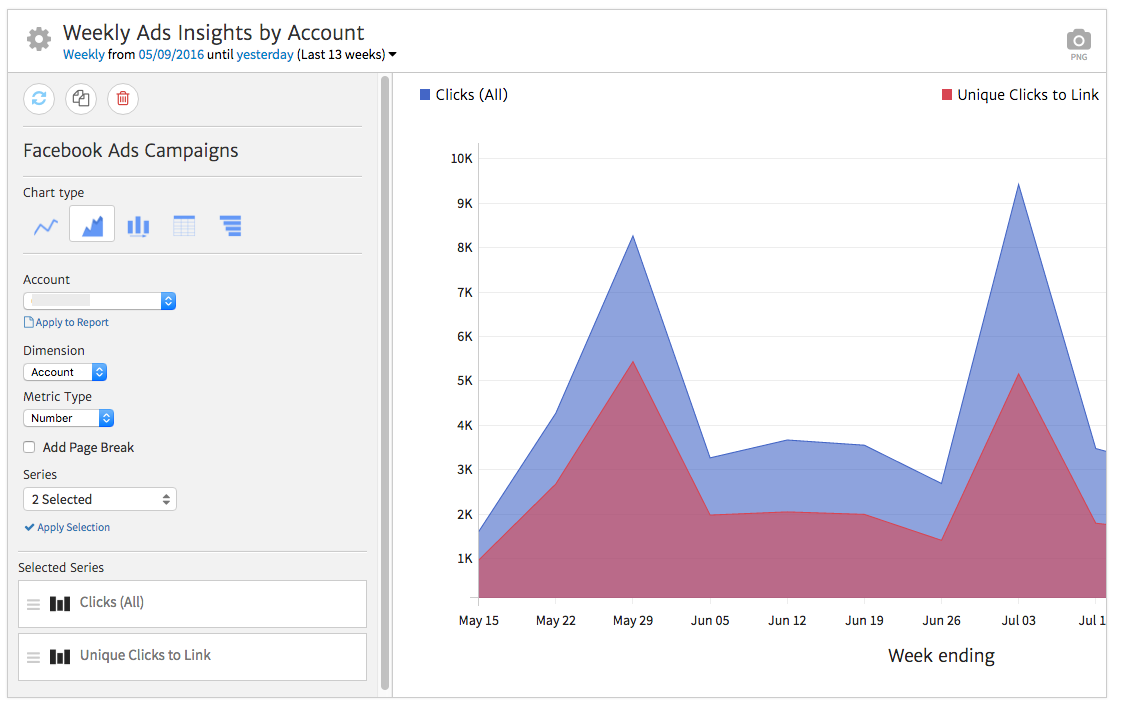Image resolution: width=1124 pixels, height=701 pixels.
Task: Enable the Add Page Break checkbox
Action: point(28,447)
